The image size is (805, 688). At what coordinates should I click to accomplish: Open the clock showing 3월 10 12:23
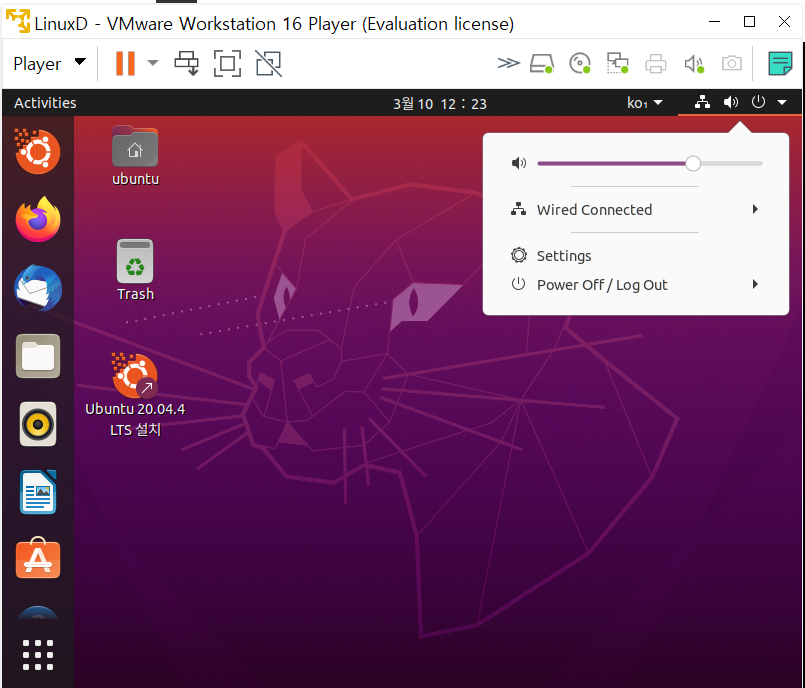(x=439, y=104)
